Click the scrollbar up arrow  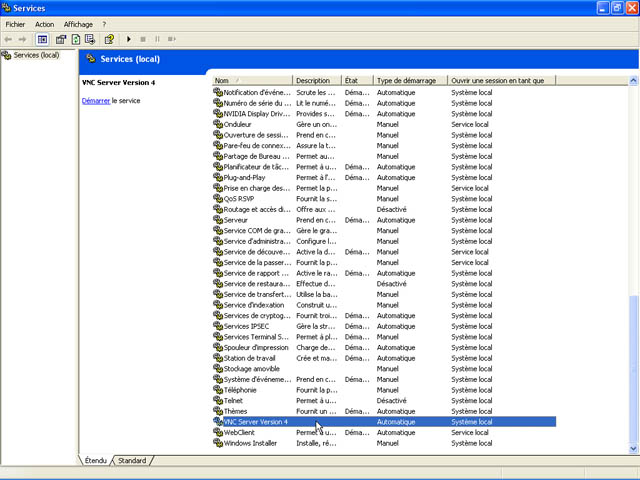point(633,80)
